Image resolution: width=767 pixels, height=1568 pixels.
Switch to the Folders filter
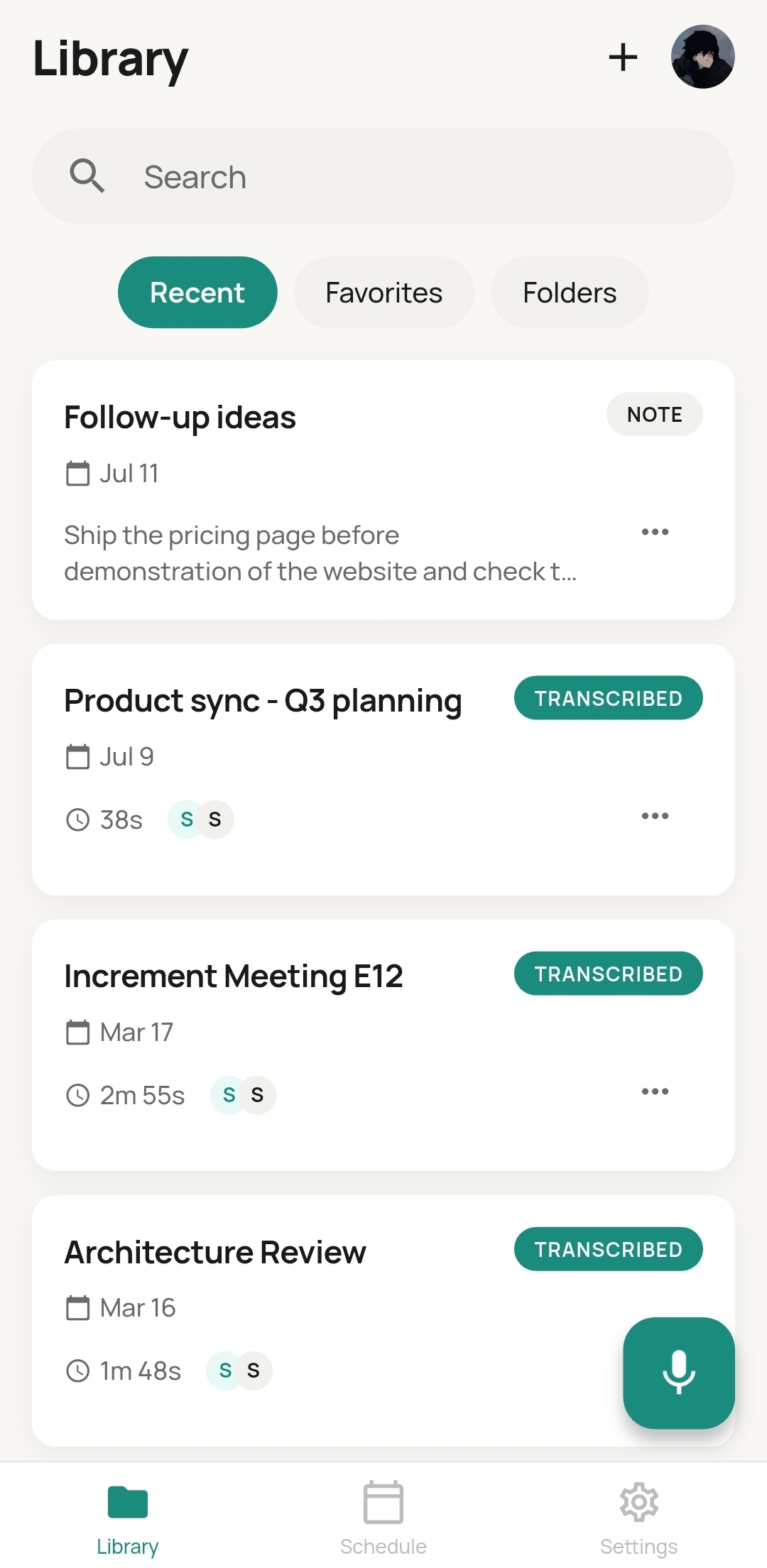(x=570, y=293)
